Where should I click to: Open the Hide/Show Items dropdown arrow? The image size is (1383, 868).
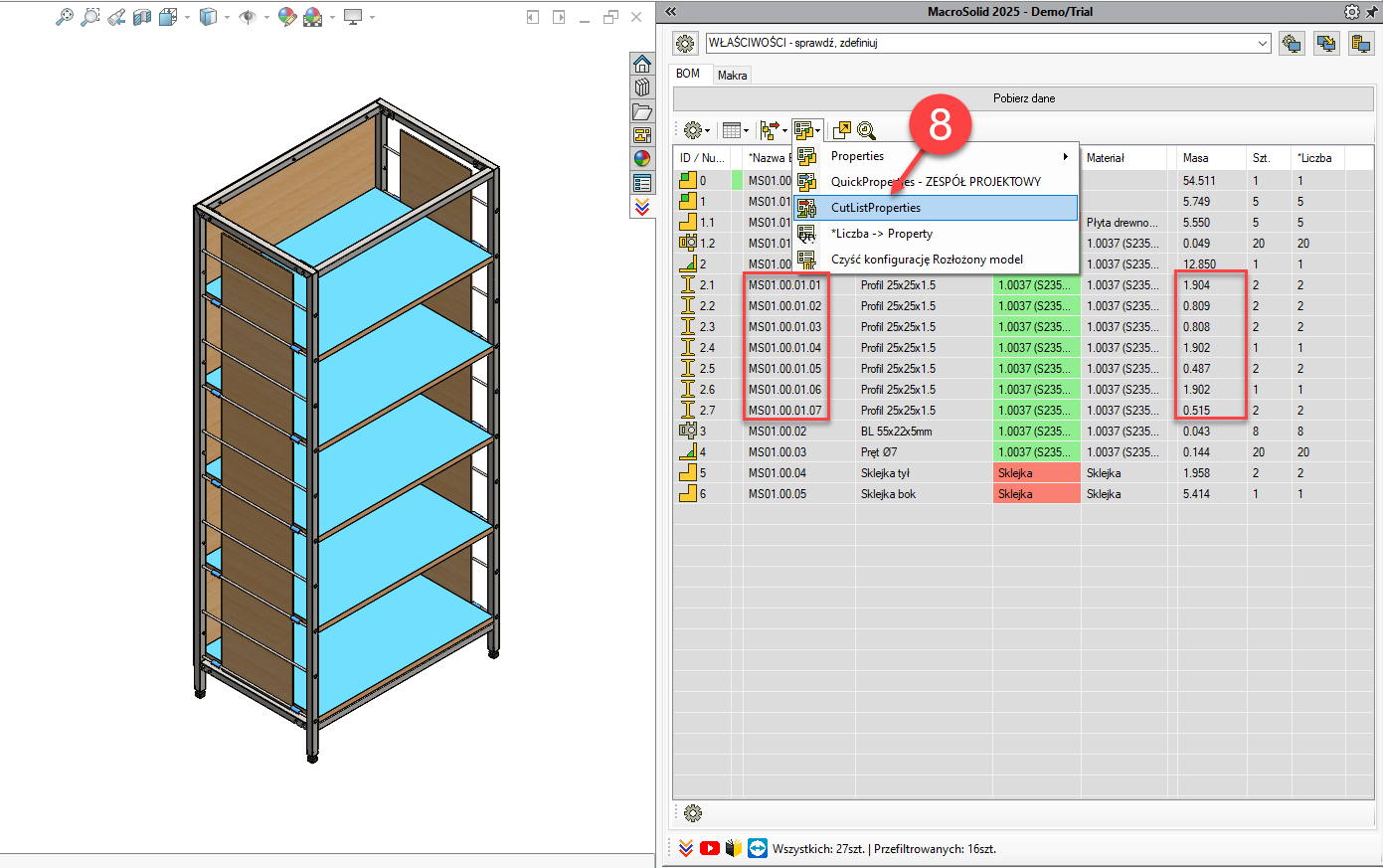tap(266, 17)
